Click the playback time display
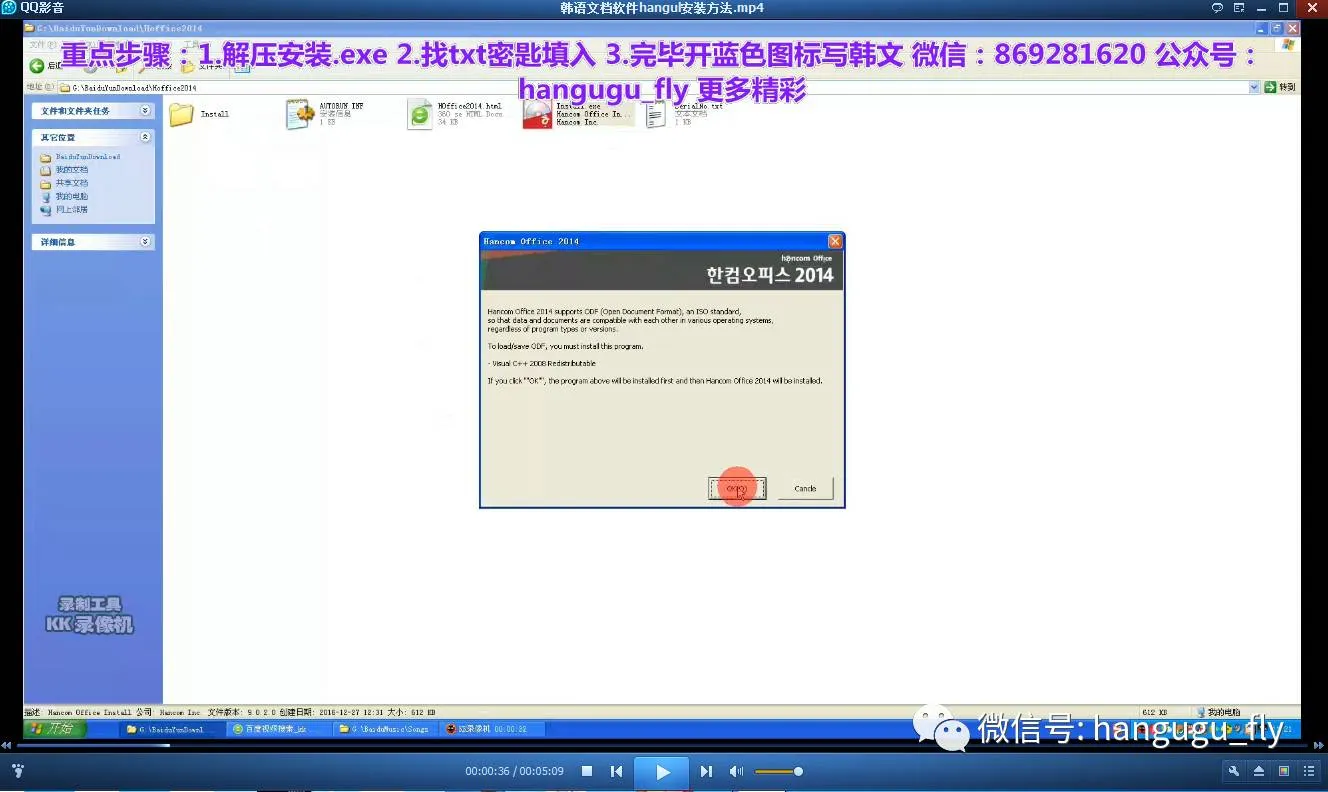1328x792 pixels. (x=514, y=772)
